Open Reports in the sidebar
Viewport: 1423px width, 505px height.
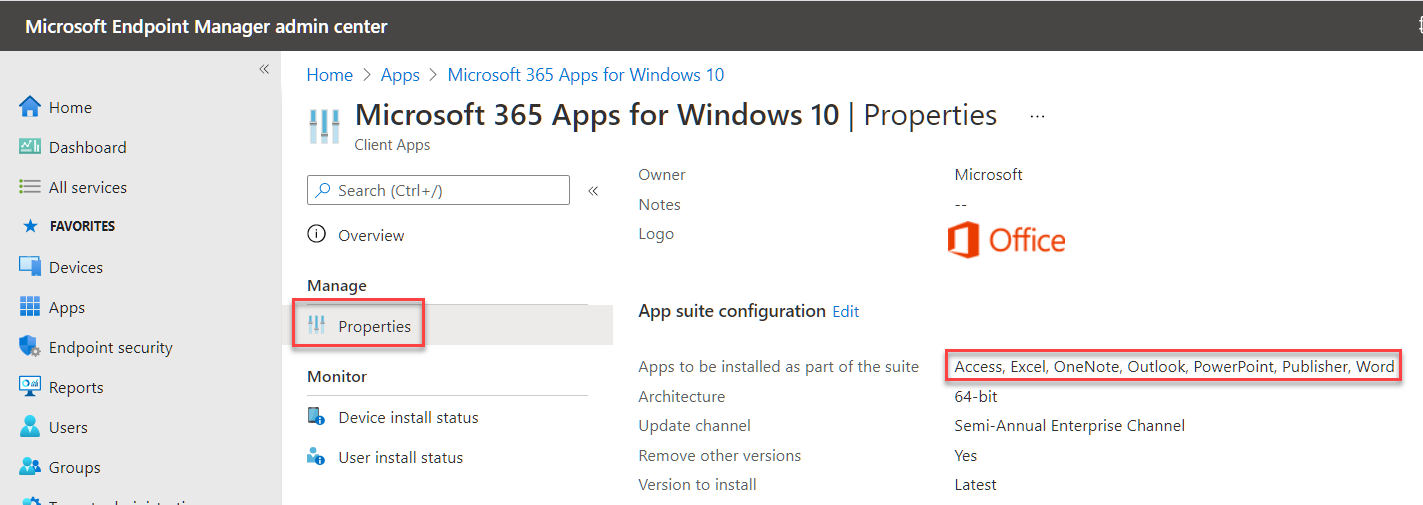point(76,387)
